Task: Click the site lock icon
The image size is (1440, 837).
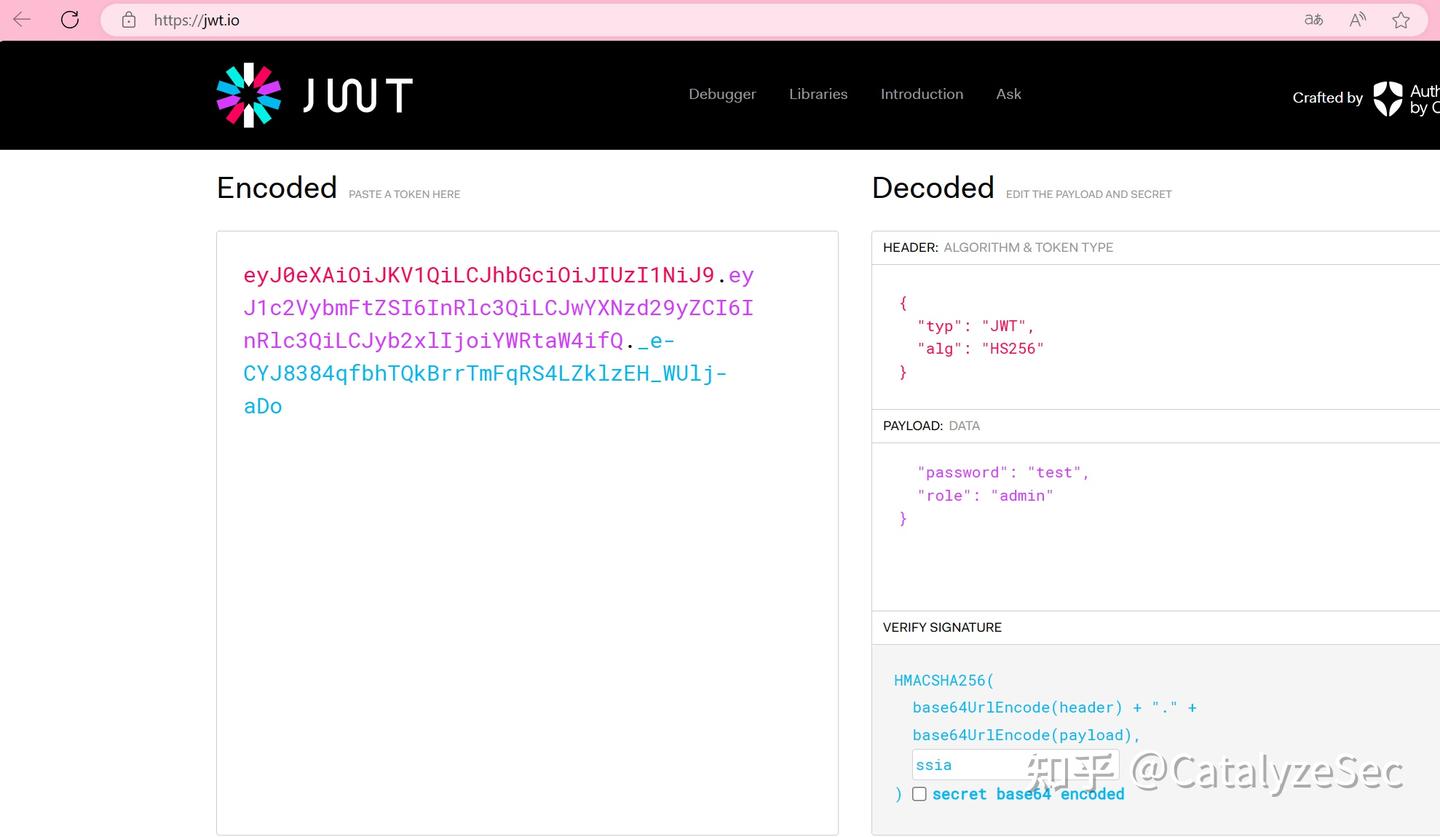Action: tap(128, 20)
